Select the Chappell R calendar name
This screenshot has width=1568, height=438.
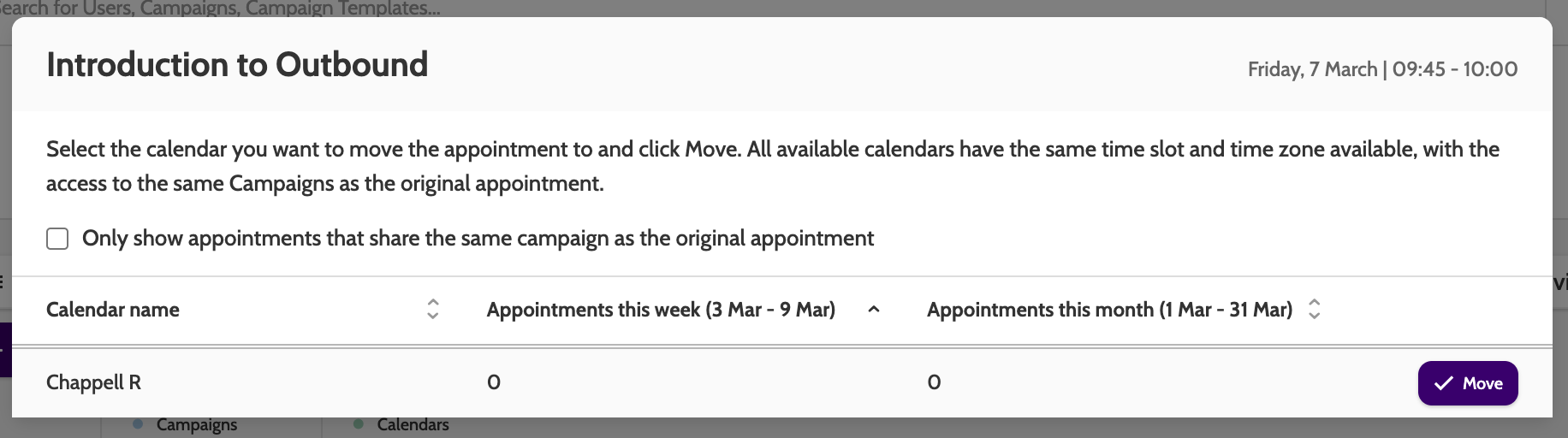[x=93, y=382]
